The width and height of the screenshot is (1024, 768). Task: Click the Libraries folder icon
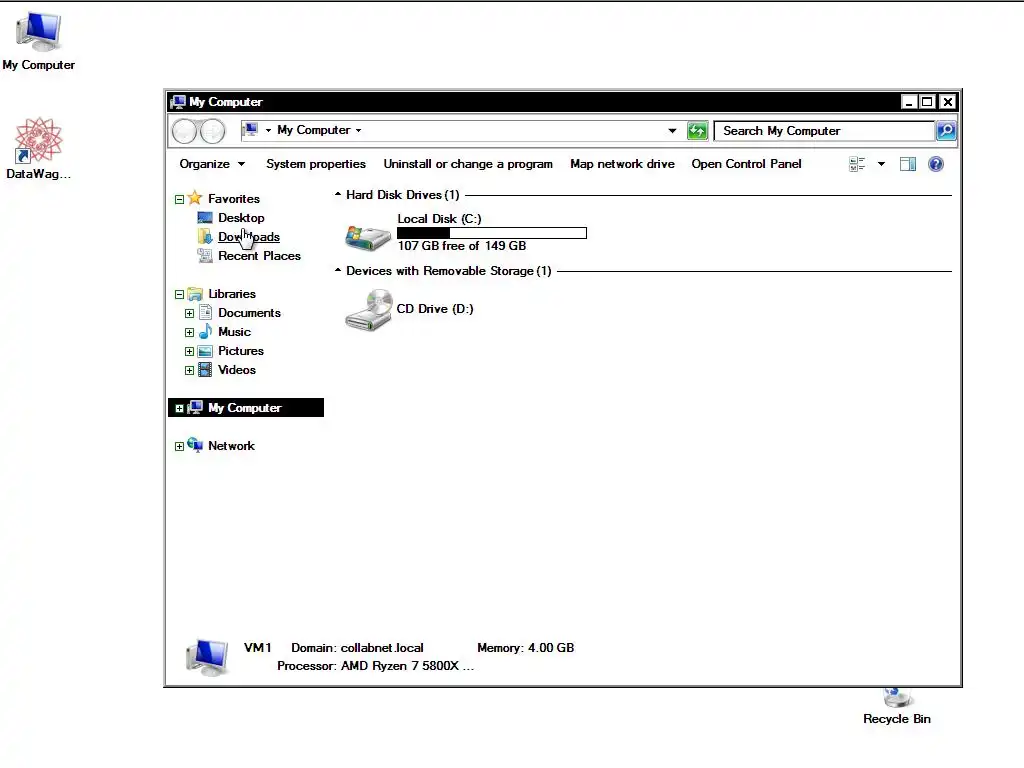pos(195,293)
